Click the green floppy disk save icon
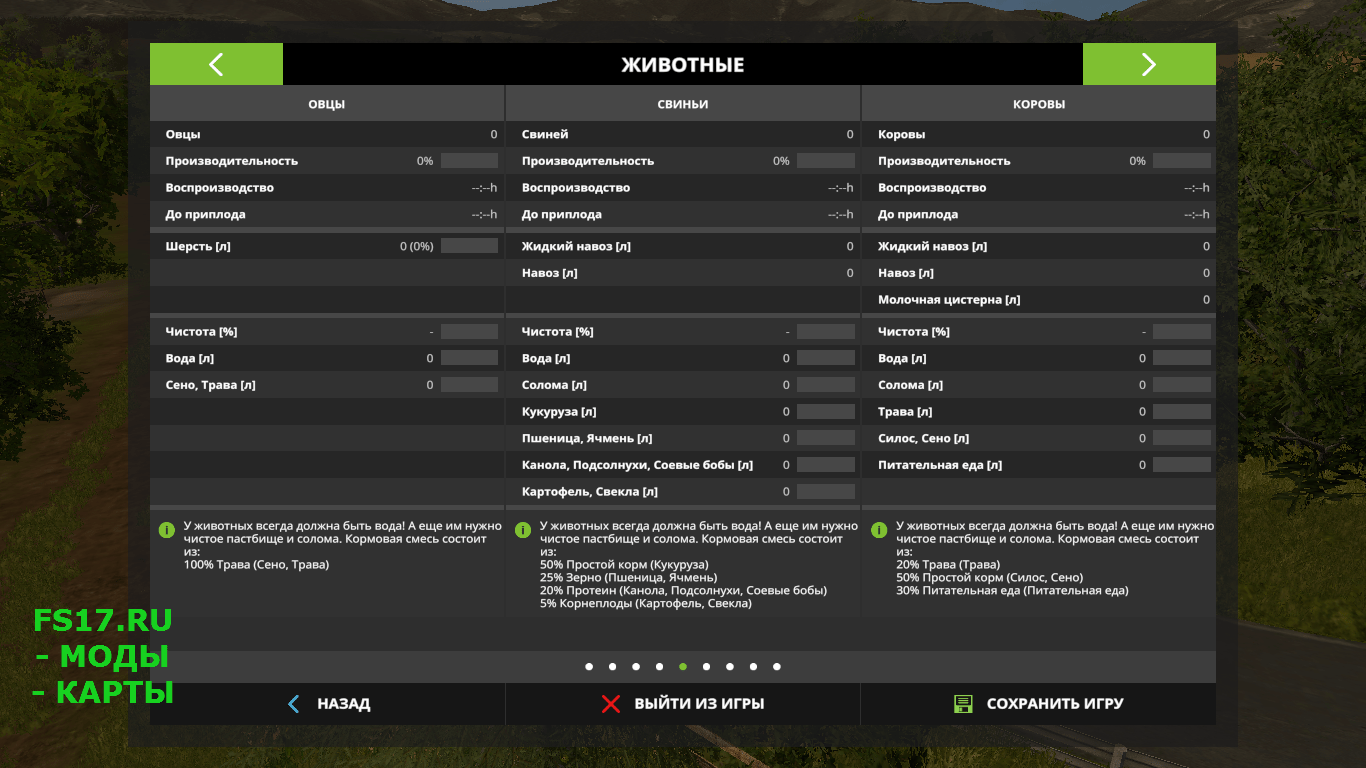This screenshot has width=1366, height=768. coord(963,704)
